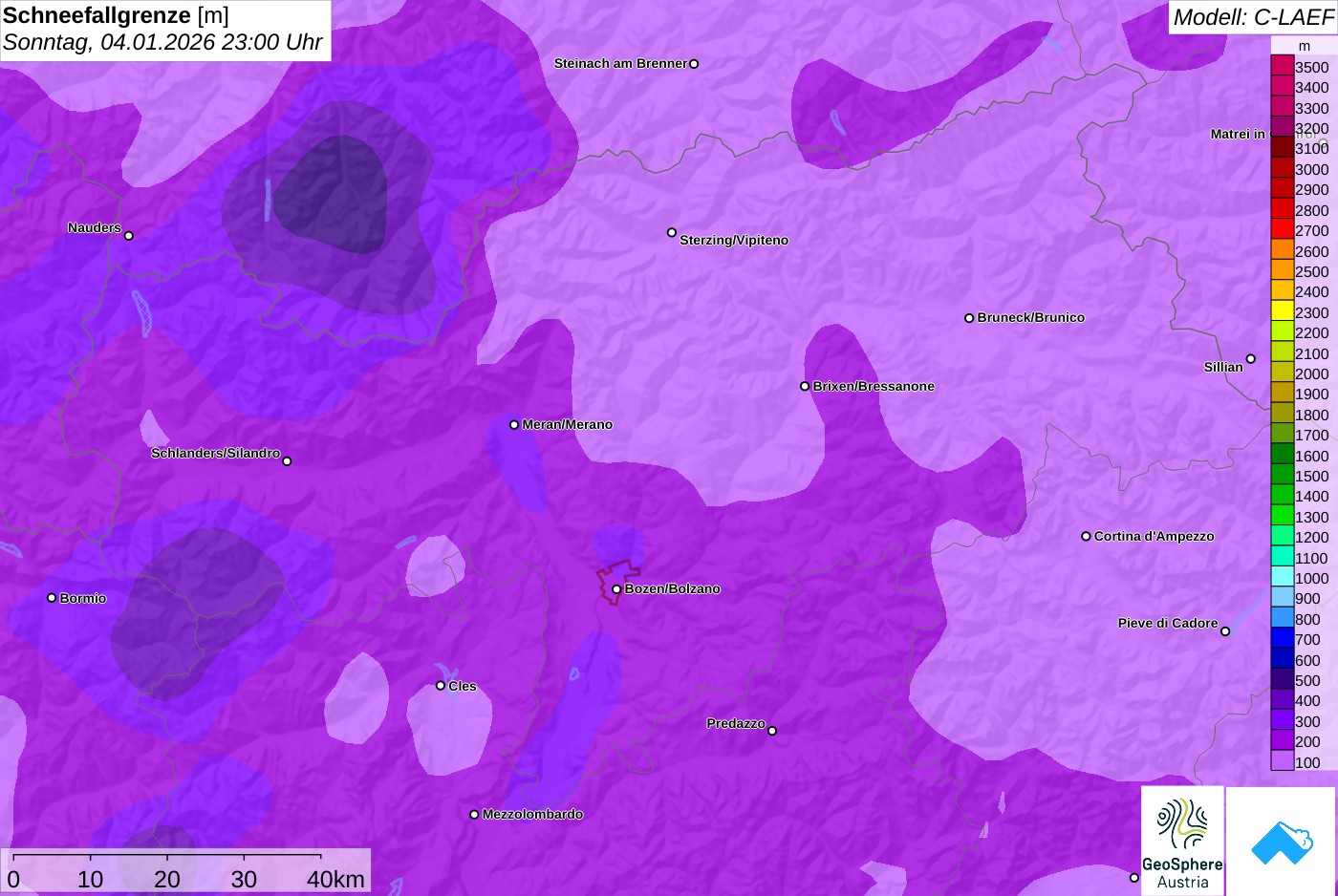The width and height of the screenshot is (1338, 896).
Task: Click the Meran/Merano label text
Action: pos(568,425)
